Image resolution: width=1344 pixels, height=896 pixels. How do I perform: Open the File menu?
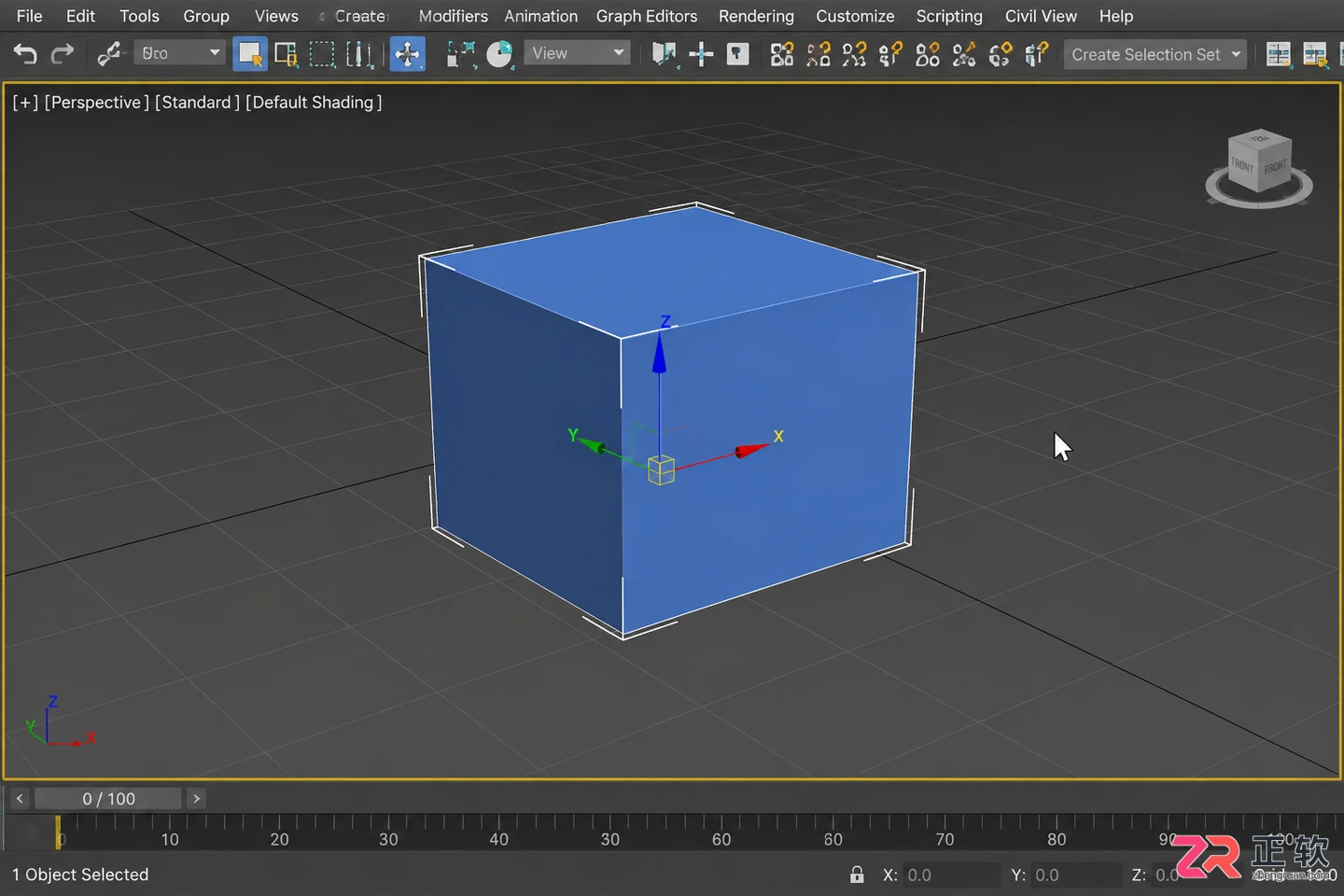[30, 16]
